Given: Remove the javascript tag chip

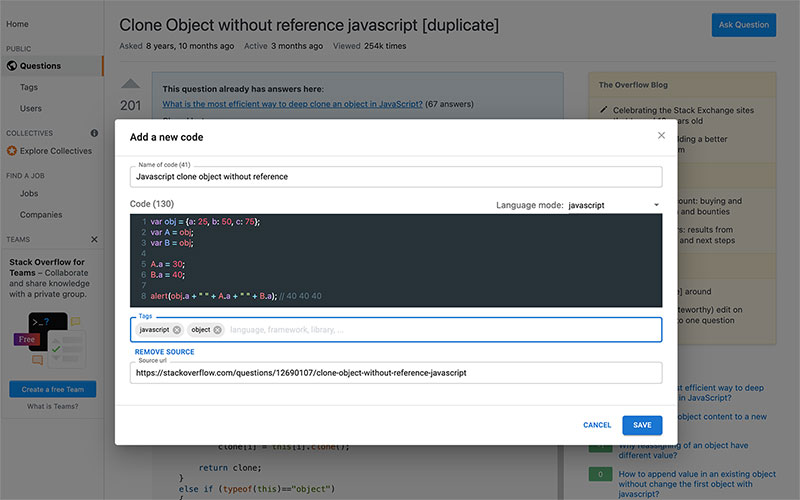Looking at the screenshot, I should tap(177, 330).
